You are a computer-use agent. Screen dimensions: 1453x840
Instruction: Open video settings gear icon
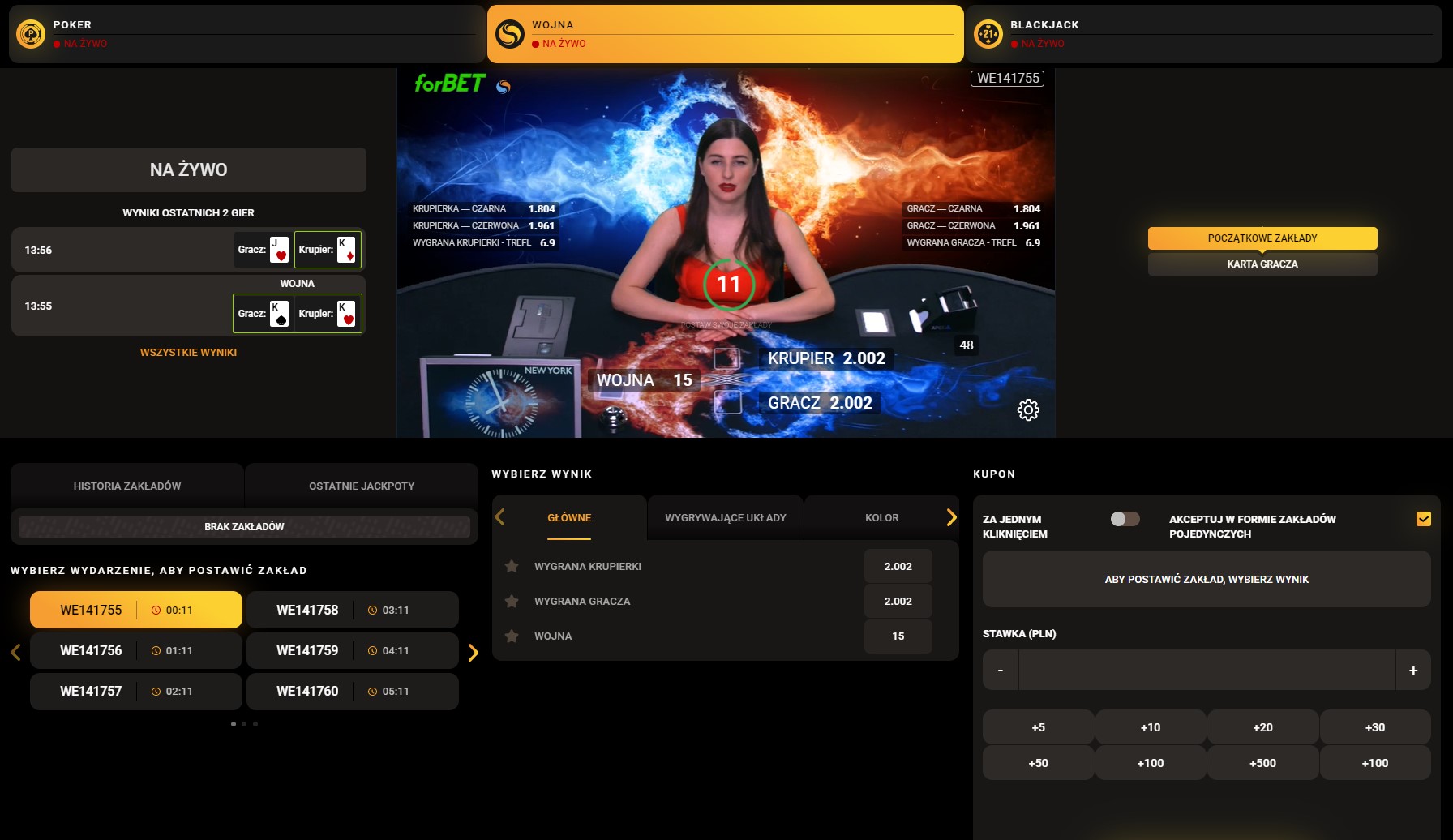(x=1028, y=409)
